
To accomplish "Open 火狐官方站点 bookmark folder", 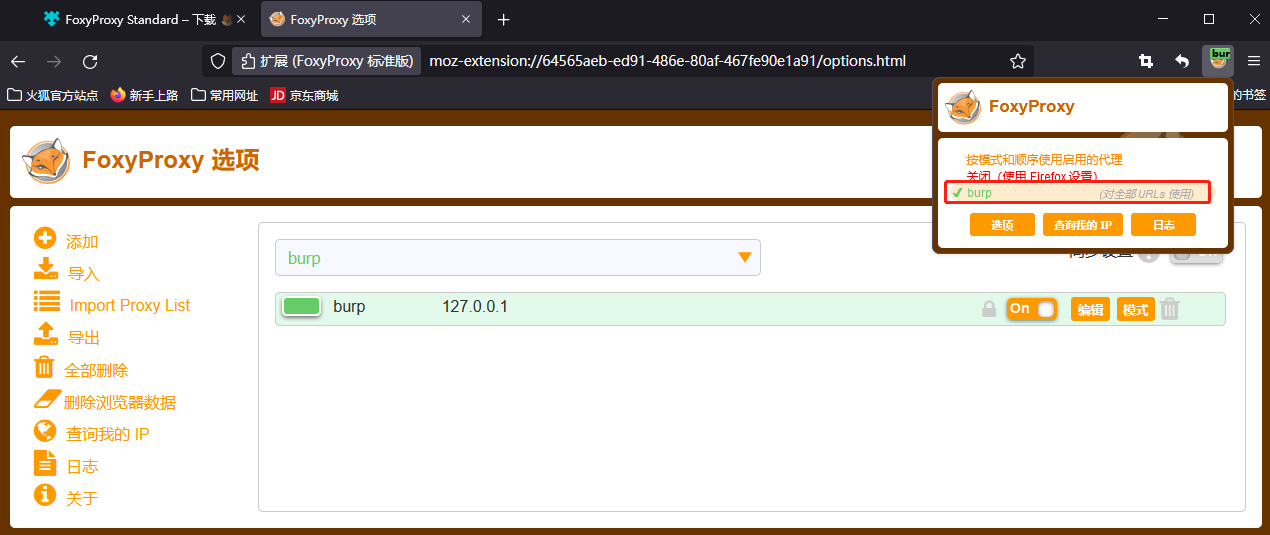I will point(53,95).
